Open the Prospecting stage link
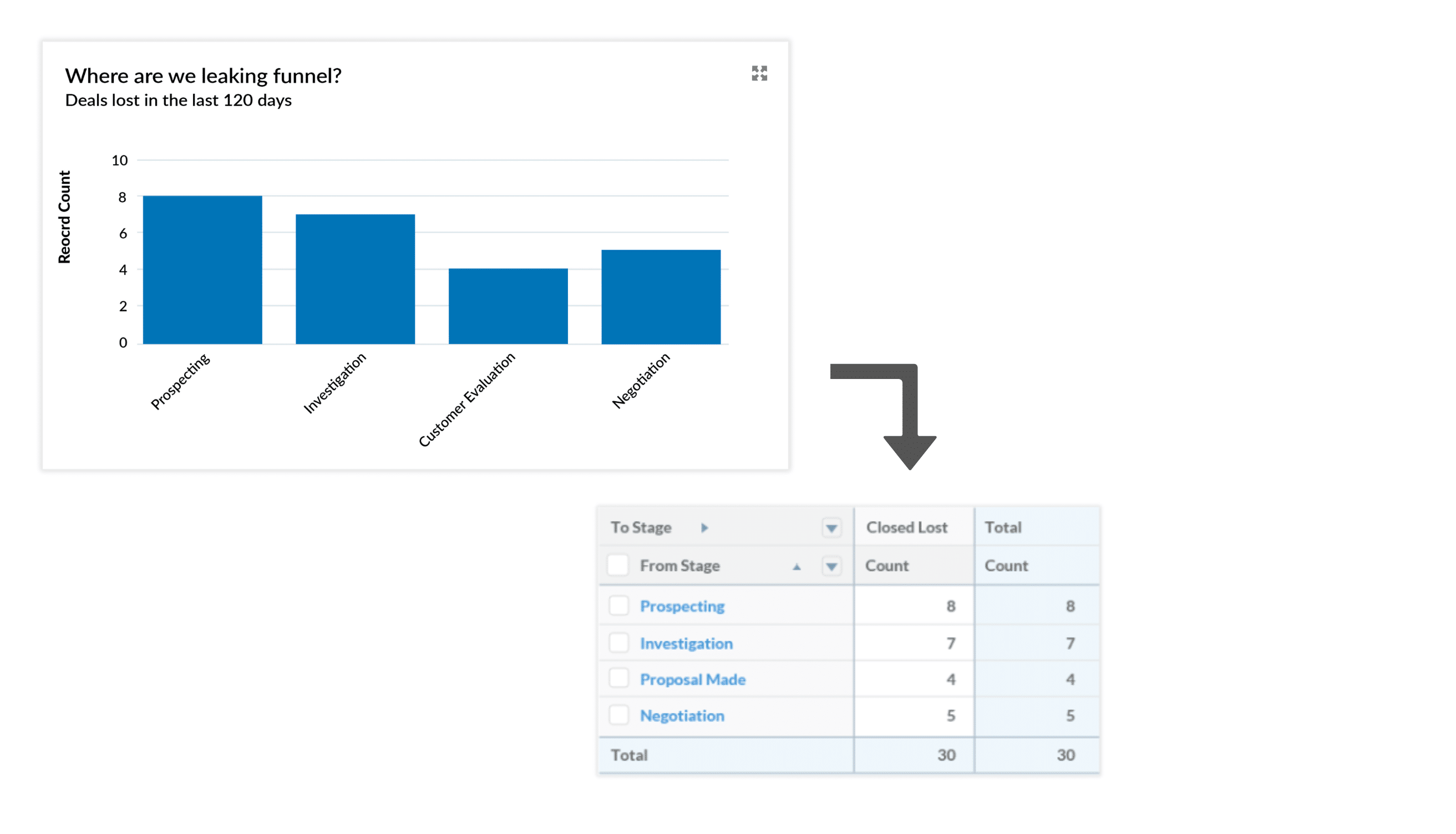This screenshot has width=1456, height=834. tap(682, 606)
